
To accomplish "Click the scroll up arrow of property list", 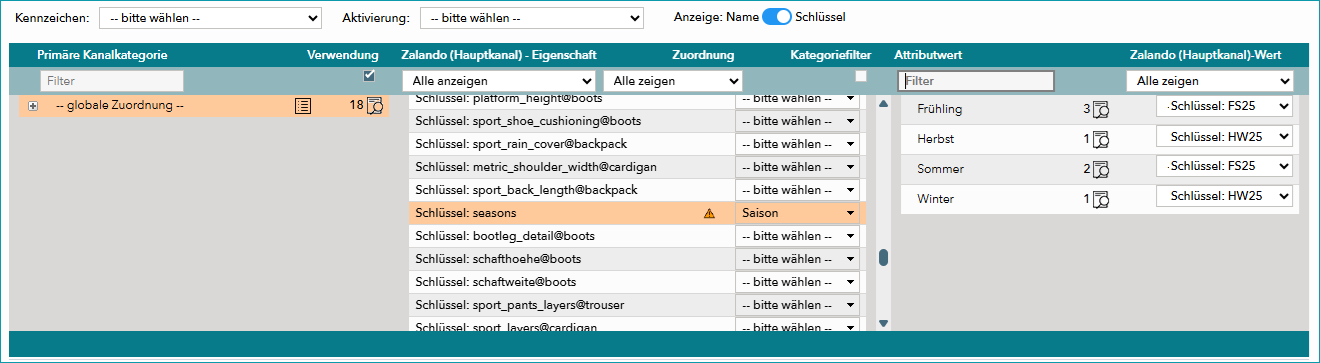I will click(x=883, y=103).
